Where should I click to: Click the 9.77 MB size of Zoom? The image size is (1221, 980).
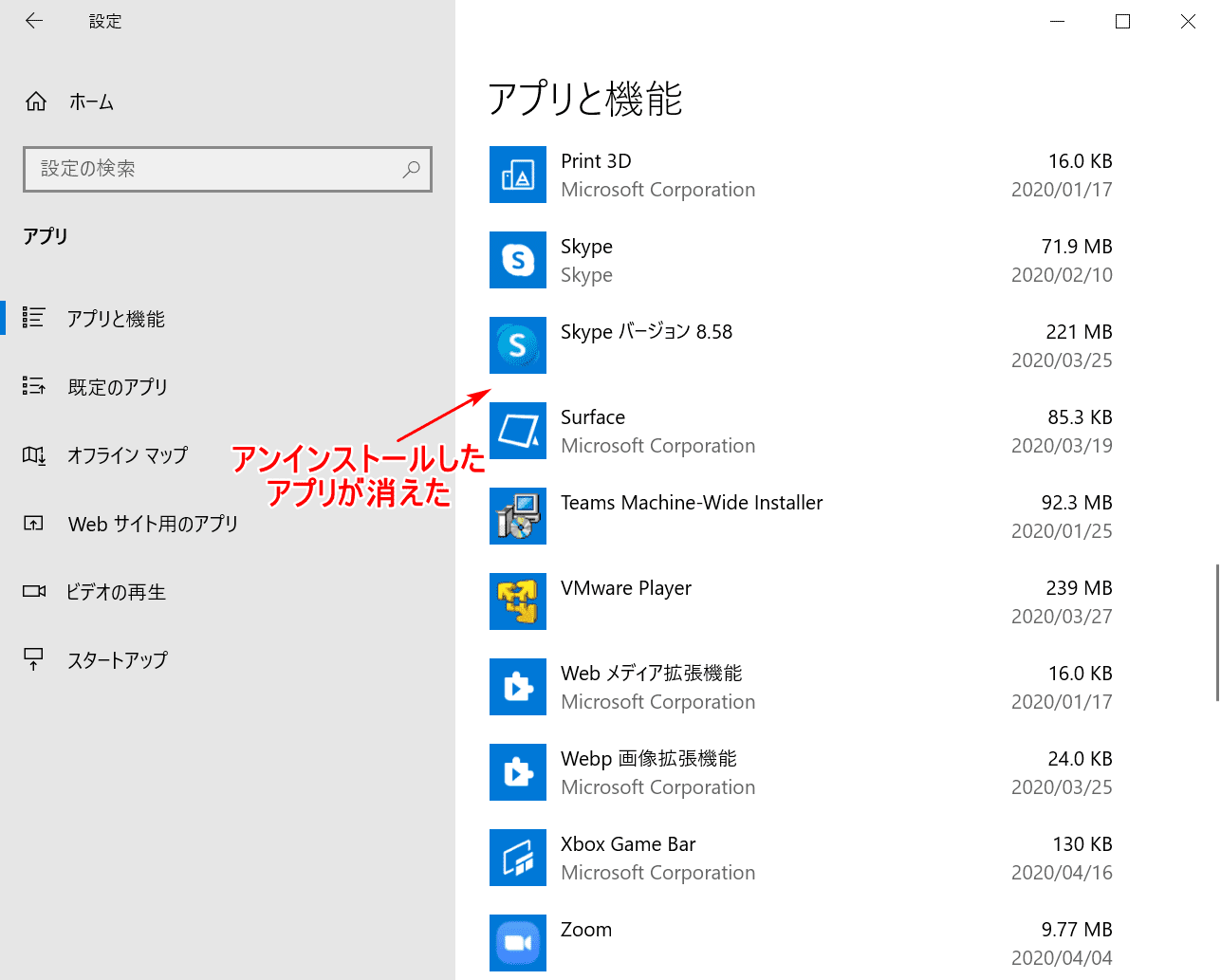click(1077, 930)
